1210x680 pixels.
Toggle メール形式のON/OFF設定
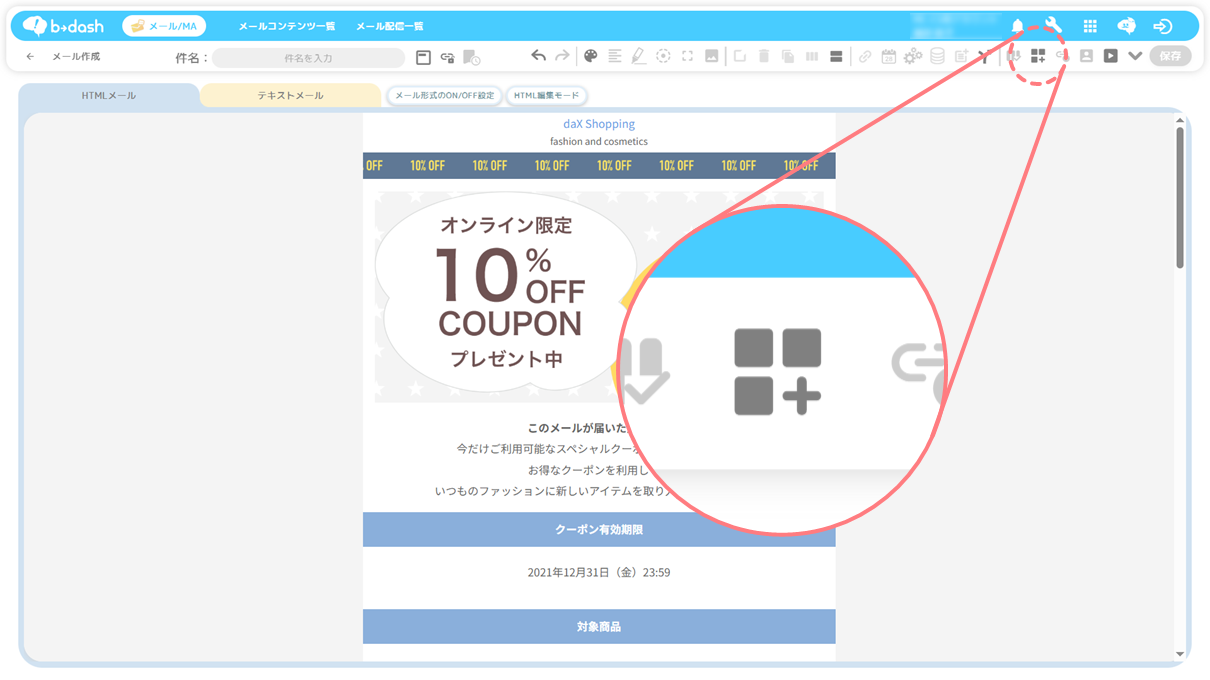coord(444,96)
